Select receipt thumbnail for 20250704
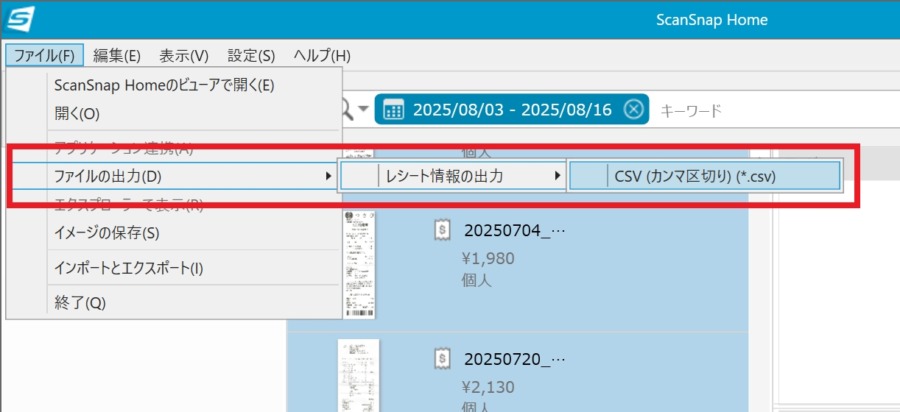Viewport: 900px width, 412px height. (x=359, y=265)
